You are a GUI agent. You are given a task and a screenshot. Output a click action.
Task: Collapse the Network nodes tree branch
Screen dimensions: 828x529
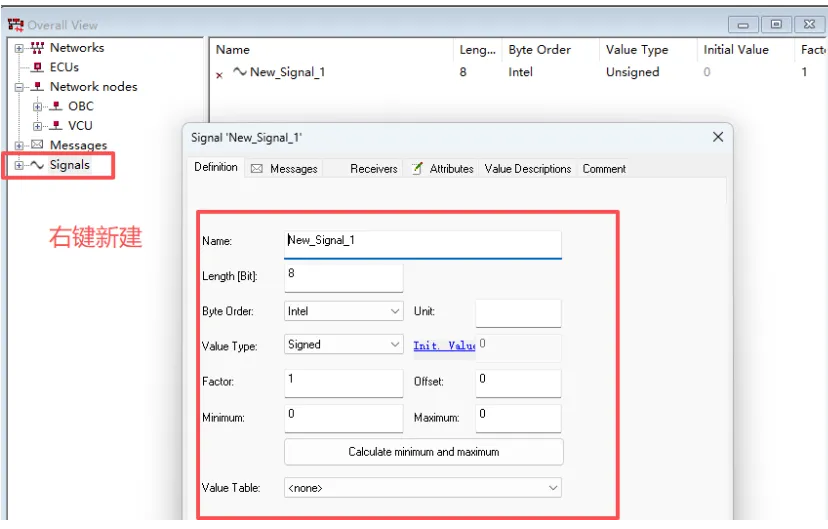19,87
